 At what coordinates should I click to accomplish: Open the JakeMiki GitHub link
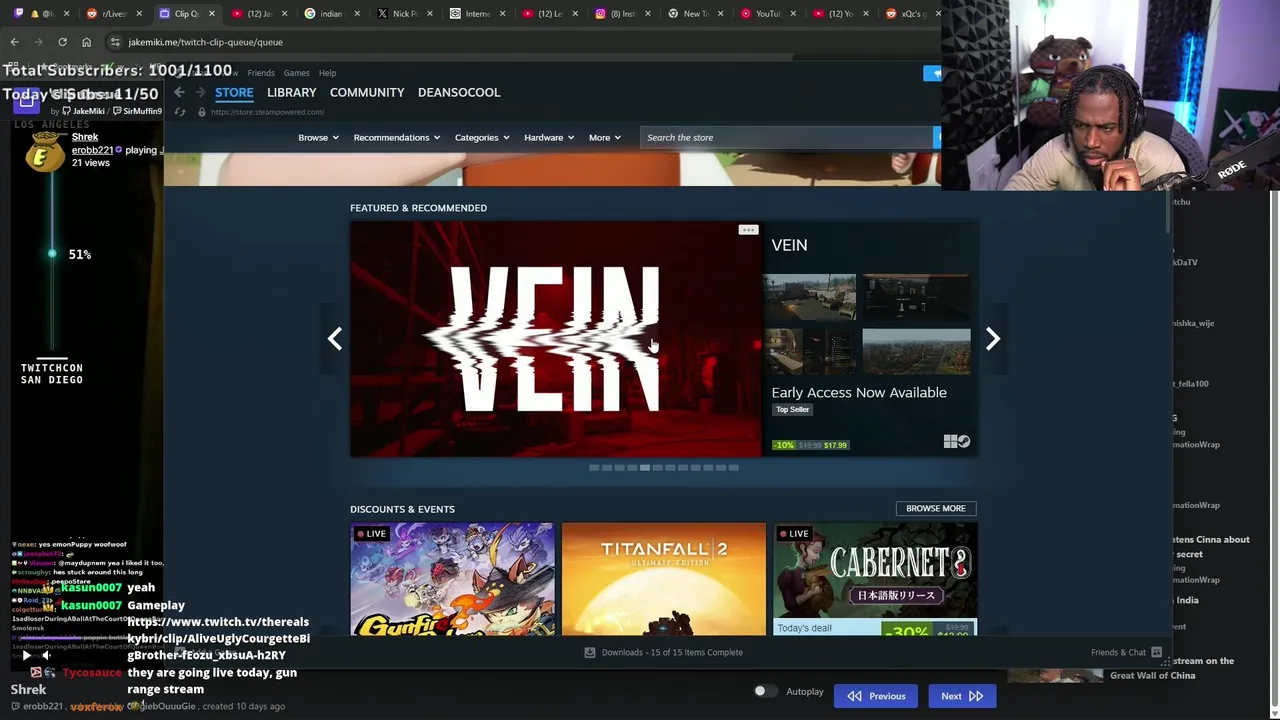(83, 111)
